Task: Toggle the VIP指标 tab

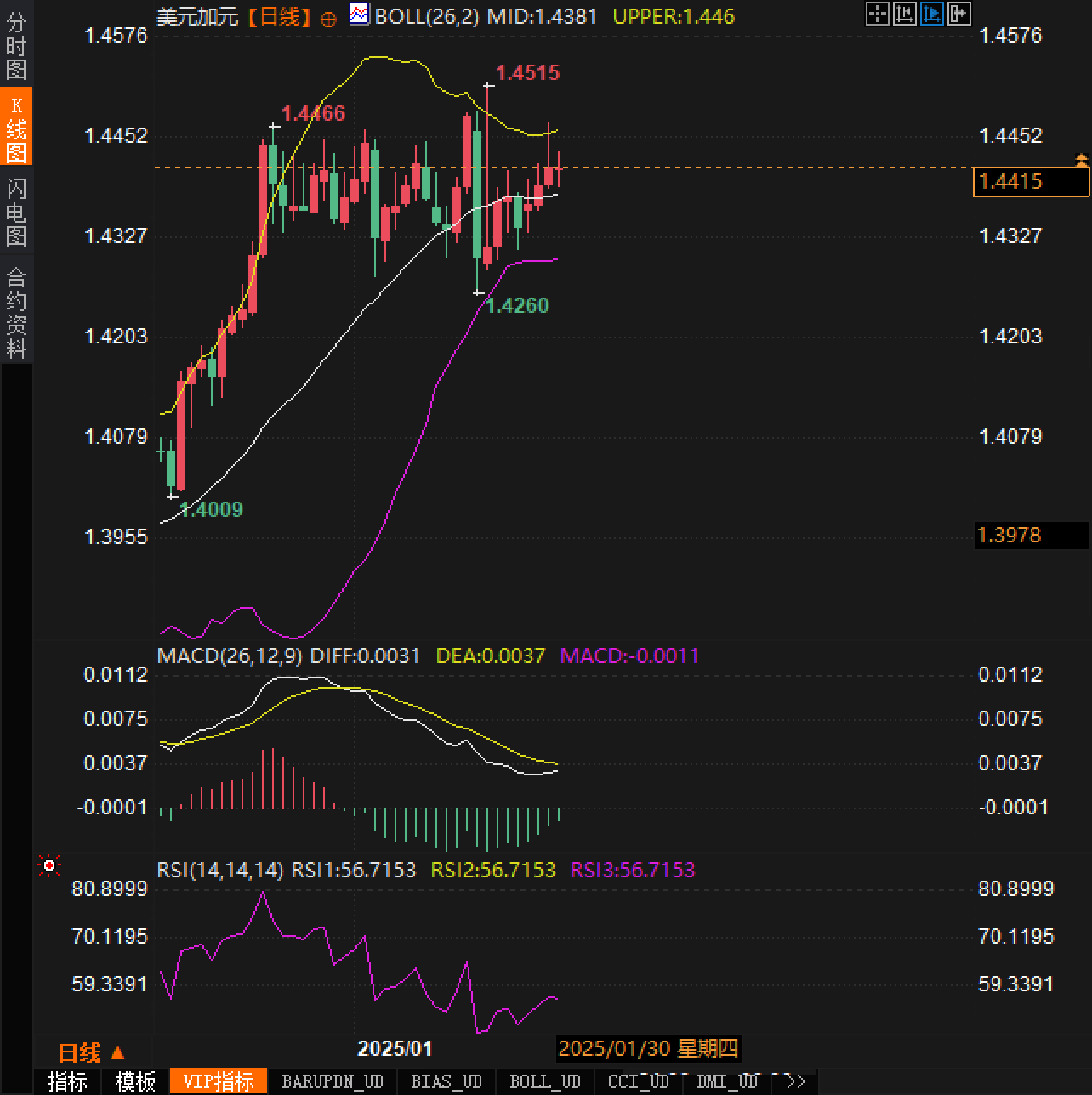Action: coord(219,1081)
